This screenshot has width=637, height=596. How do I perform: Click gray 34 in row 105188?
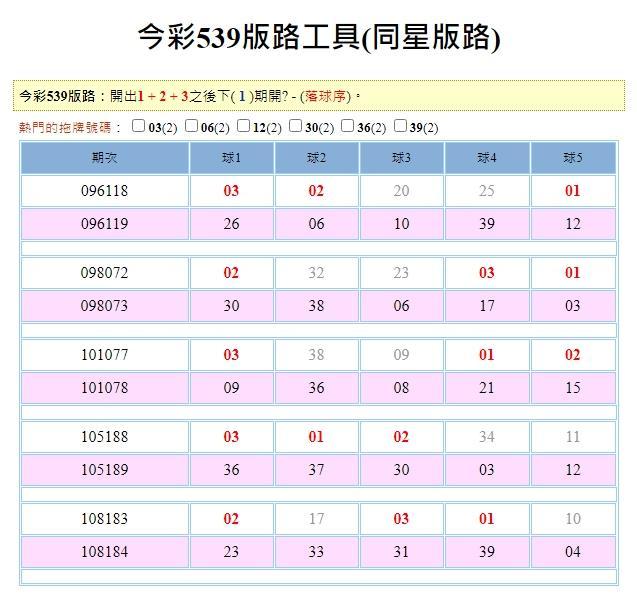[487, 437]
